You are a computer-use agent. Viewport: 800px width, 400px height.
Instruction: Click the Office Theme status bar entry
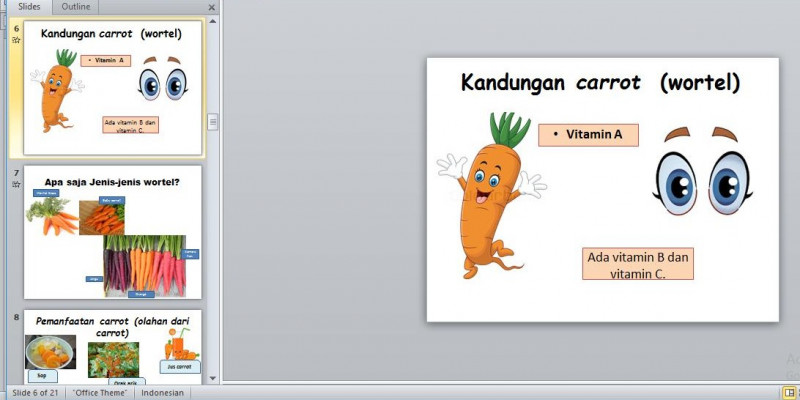click(99, 393)
